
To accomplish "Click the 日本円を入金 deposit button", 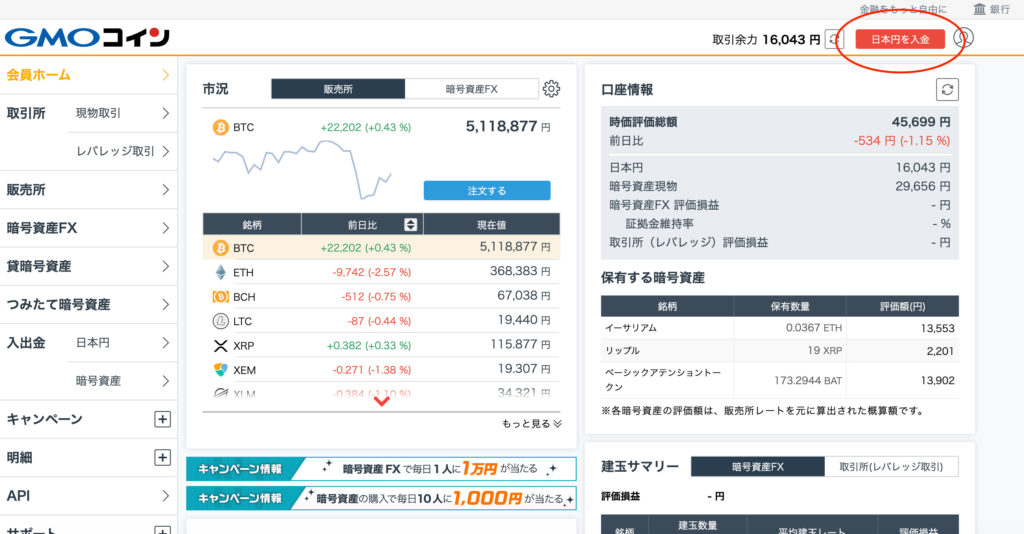I will coord(900,39).
